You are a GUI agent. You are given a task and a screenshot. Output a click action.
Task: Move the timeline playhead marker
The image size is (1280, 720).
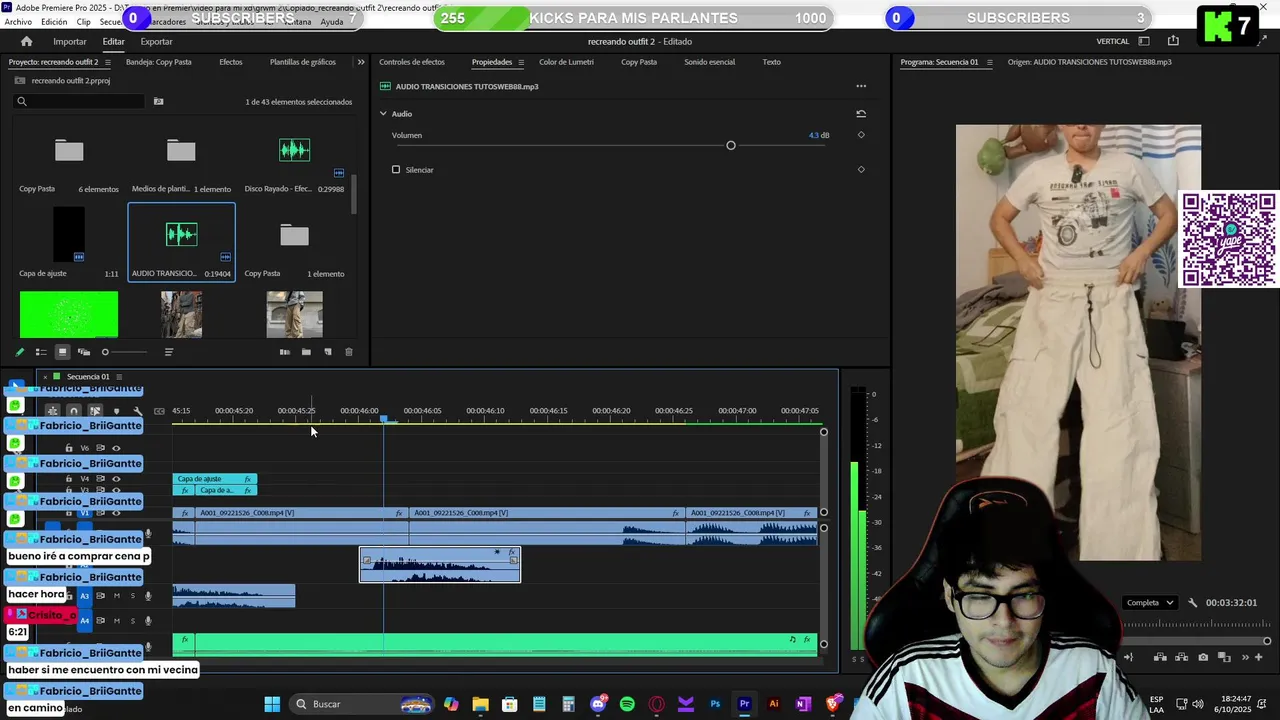click(x=384, y=418)
